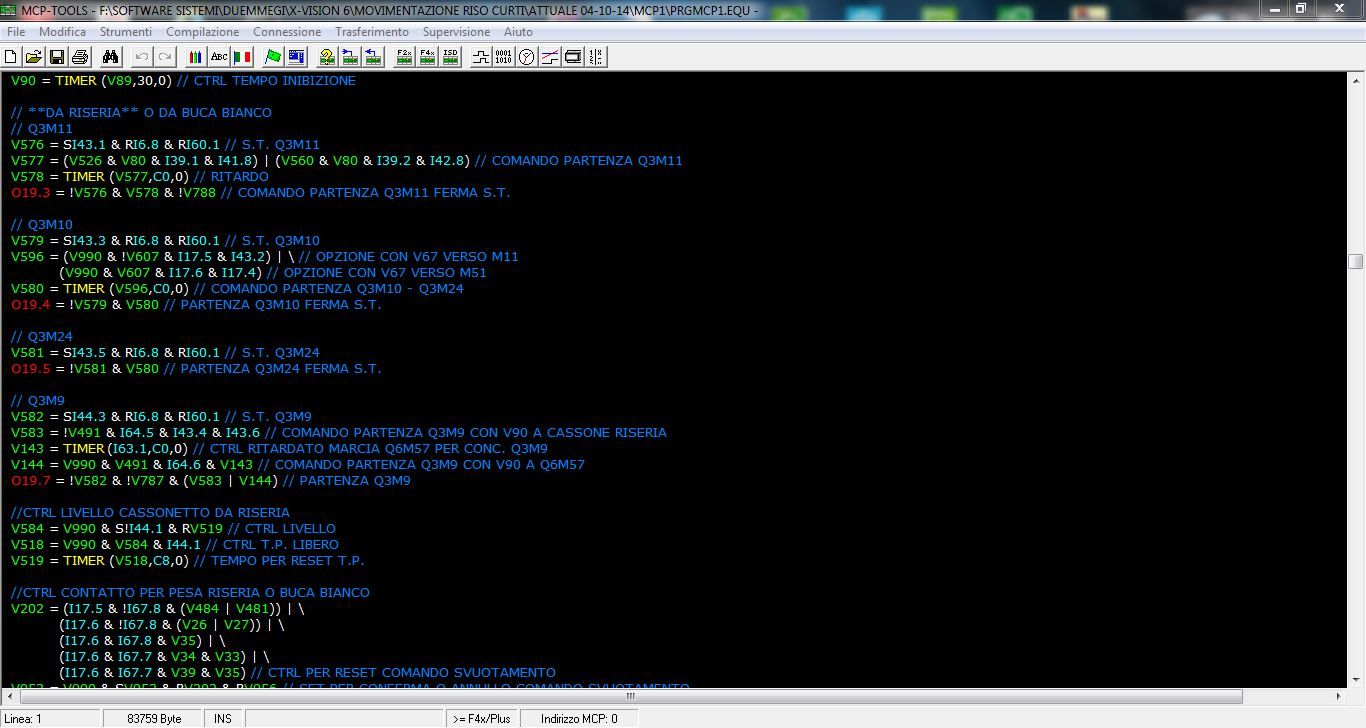This screenshot has height=728, width=1366.
Task: Redo the edit with the redo arrow
Action: coord(164,57)
